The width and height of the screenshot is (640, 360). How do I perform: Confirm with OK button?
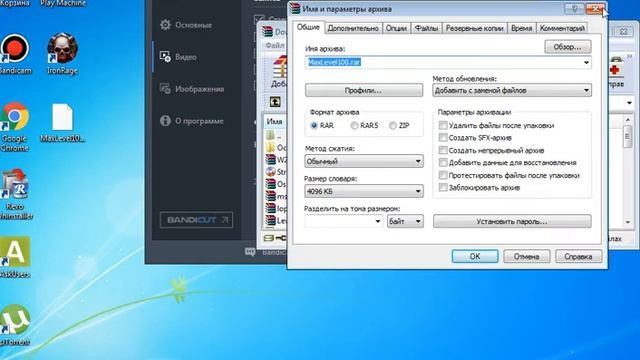point(475,256)
